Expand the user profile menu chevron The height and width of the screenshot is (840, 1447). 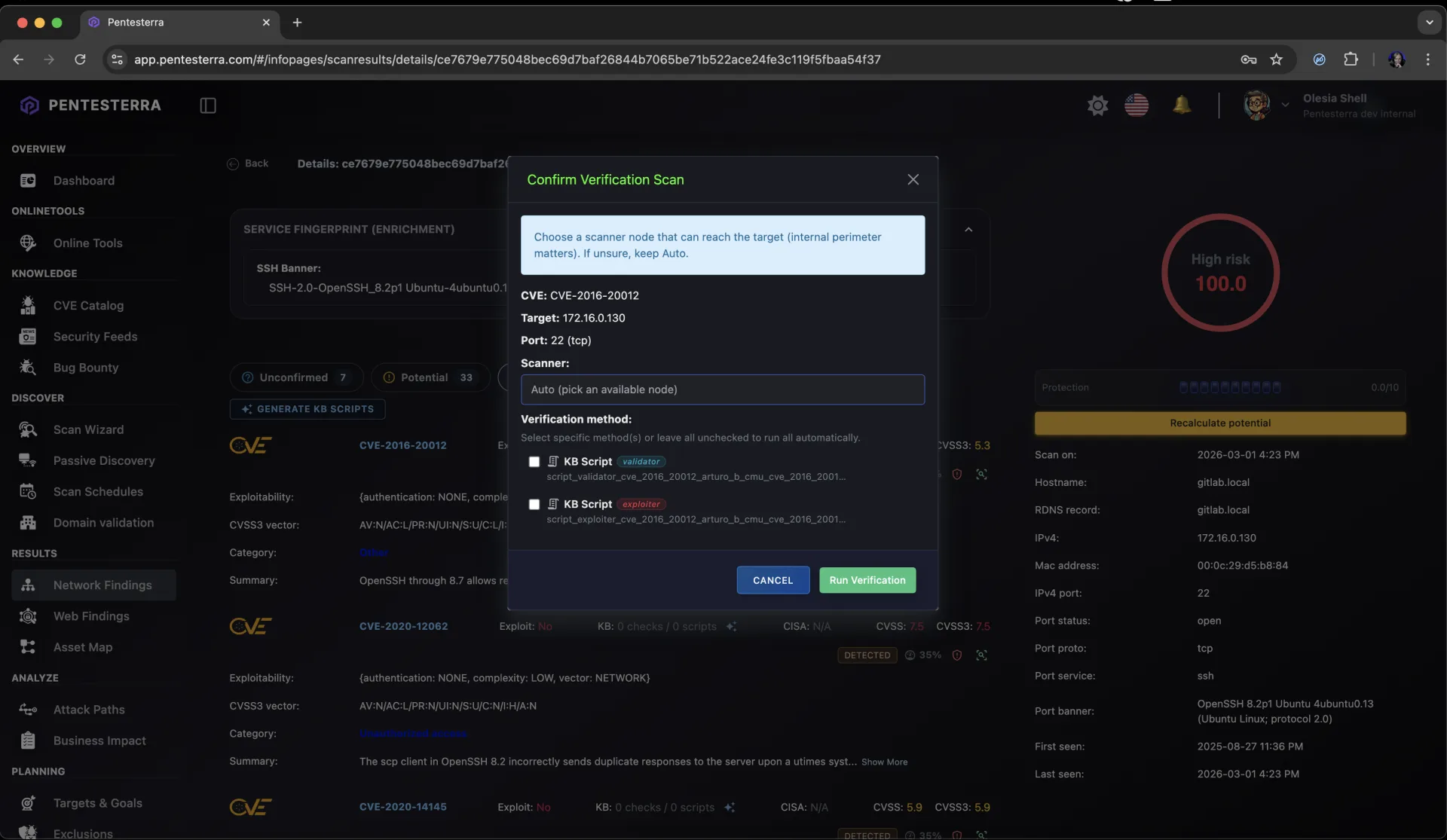click(x=1285, y=105)
